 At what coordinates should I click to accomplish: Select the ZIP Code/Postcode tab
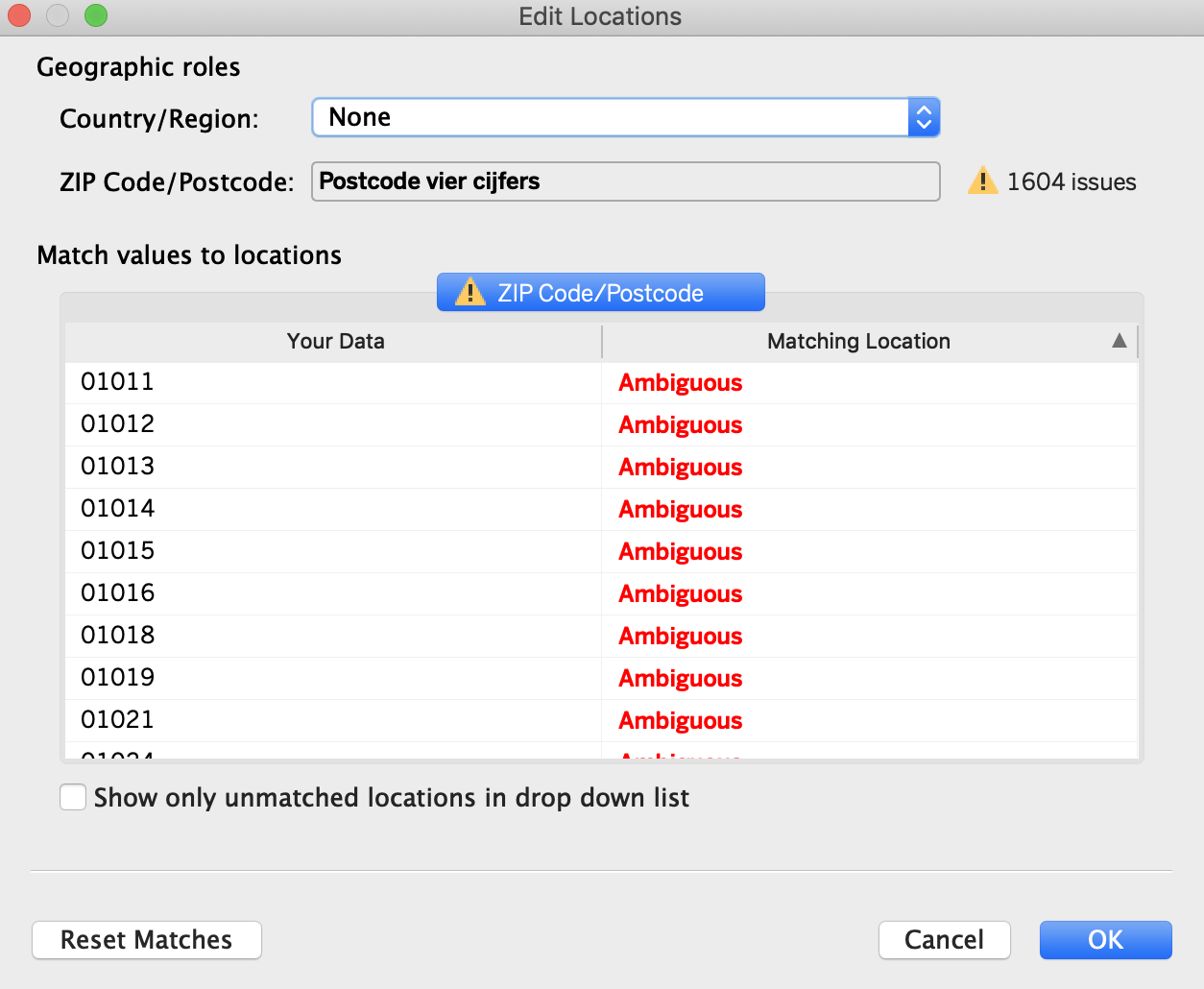(600, 293)
